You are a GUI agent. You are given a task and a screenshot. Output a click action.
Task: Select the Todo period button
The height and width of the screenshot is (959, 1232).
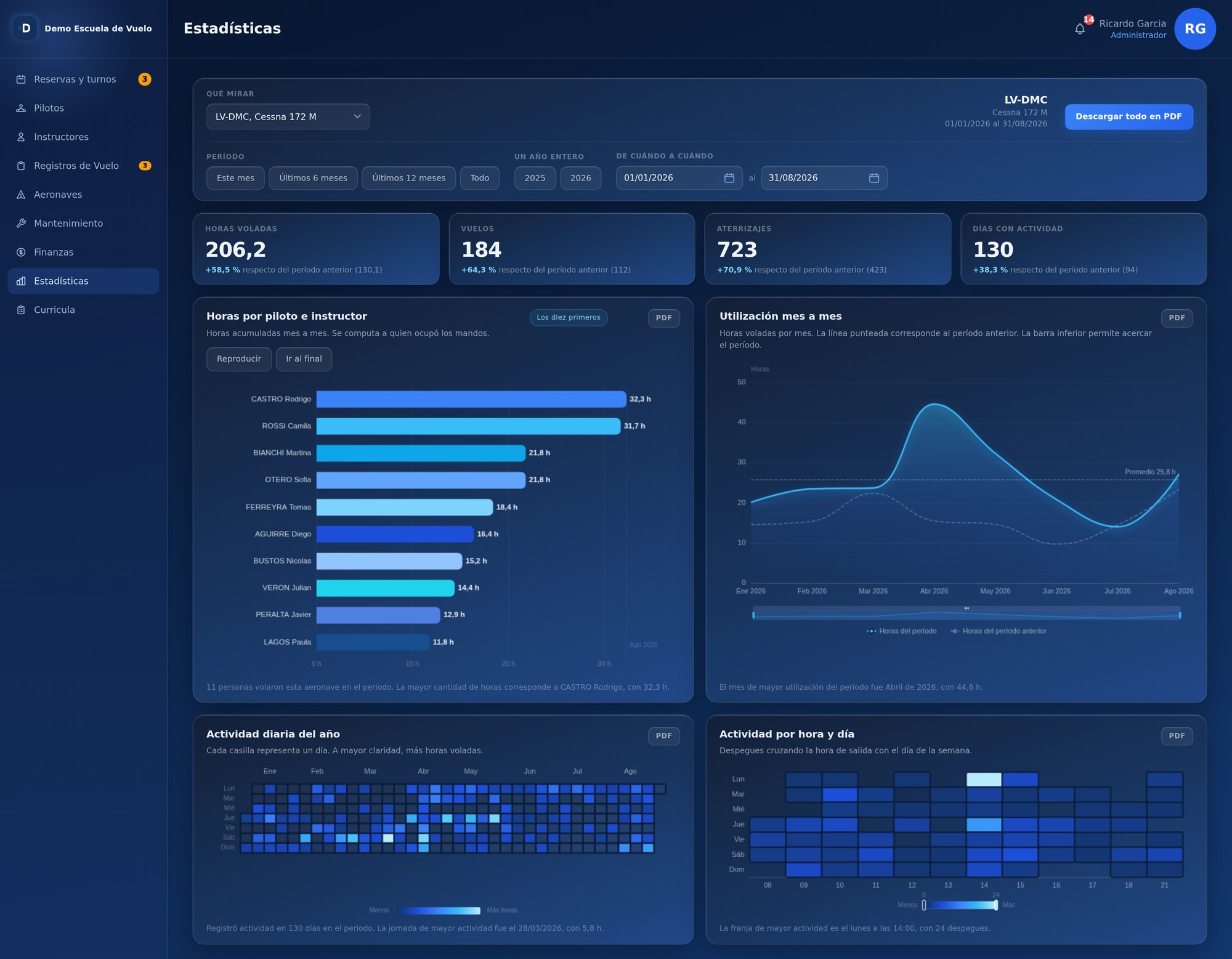click(x=480, y=178)
